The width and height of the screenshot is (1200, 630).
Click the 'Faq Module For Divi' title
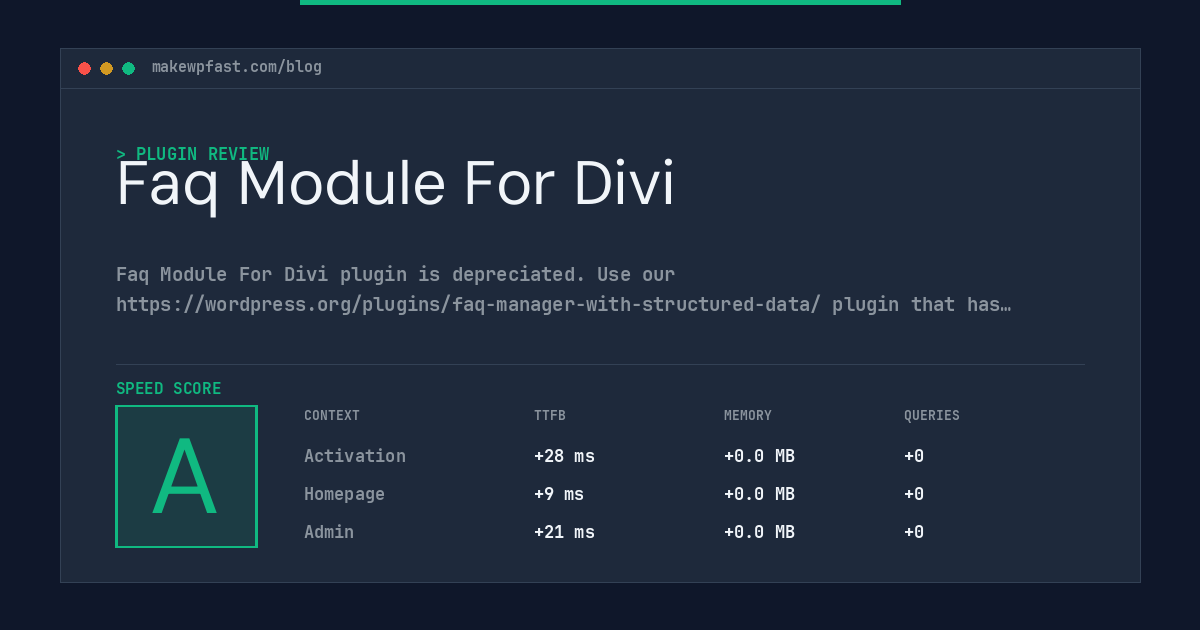pyautogui.click(x=396, y=184)
